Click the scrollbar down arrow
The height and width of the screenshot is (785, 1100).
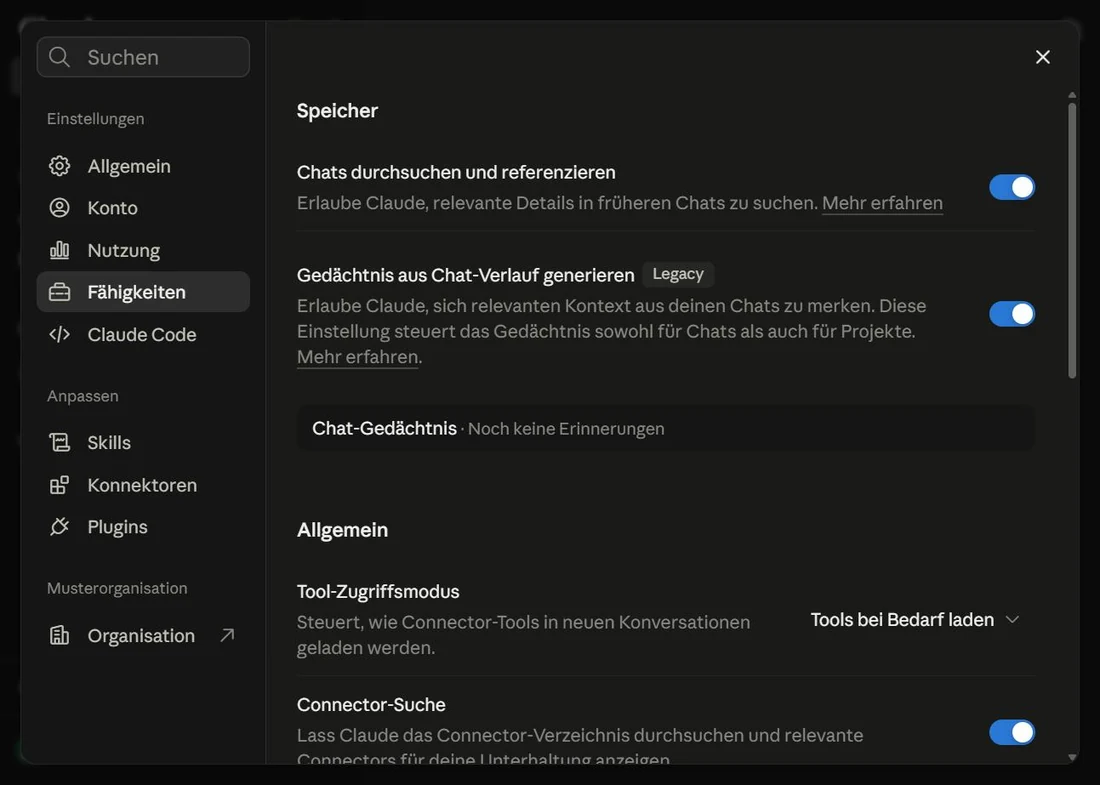coord(1071,757)
